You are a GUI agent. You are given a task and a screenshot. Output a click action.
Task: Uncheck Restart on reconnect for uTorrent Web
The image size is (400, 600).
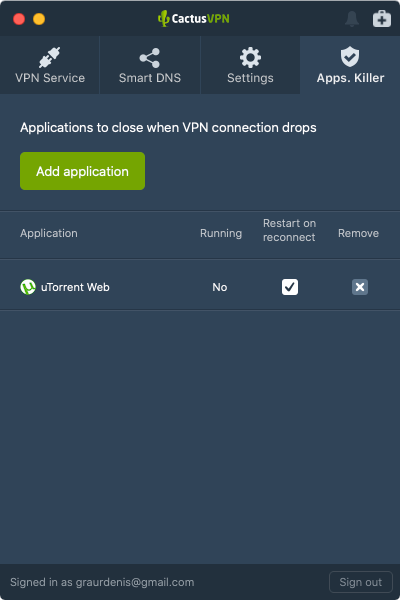(290, 287)
